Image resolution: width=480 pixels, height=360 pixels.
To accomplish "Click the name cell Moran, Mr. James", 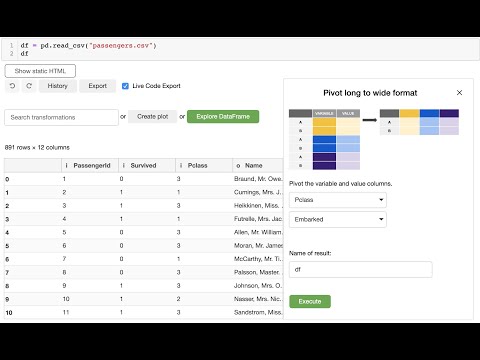I will 258,246.
